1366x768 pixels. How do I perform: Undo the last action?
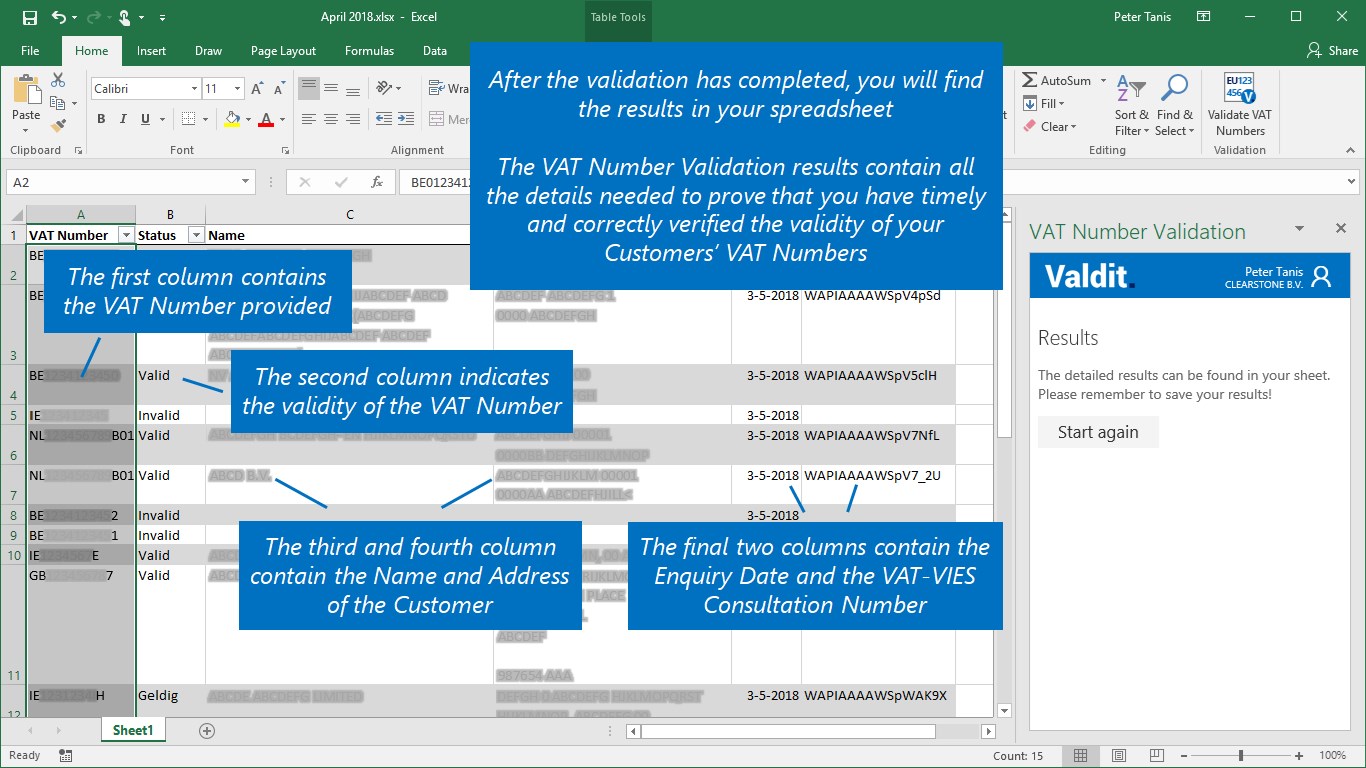tap(59, 17)
